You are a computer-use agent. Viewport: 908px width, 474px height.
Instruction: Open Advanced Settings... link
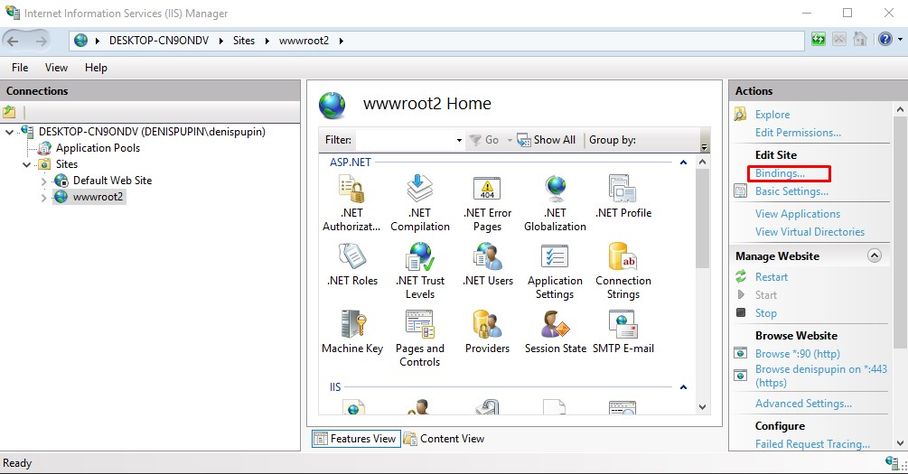coord(803,403)
